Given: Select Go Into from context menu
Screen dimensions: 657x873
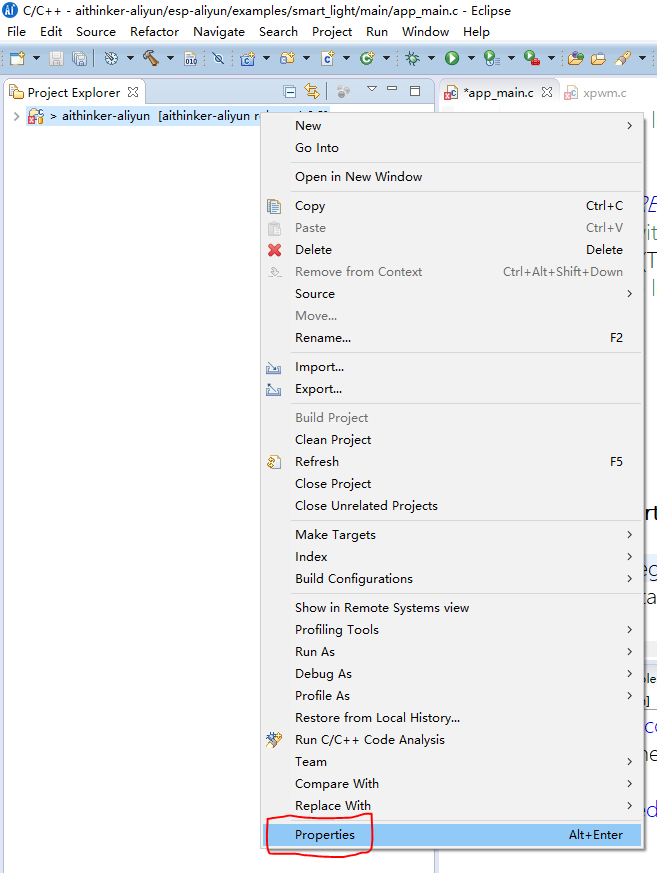Looking at the screenshot, I should pyautogui.click(x=452, y=148).
